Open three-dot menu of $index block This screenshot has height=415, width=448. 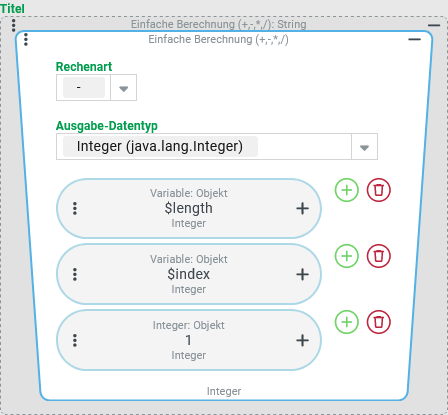(75, 274)
